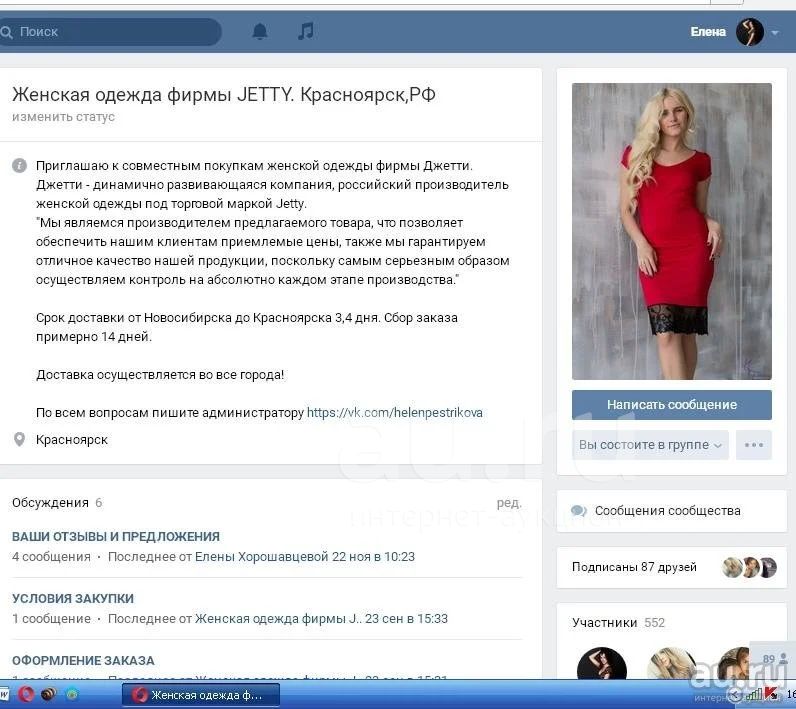Open Подписаны 87 друзей list
This screenshot has height=709, width=796.
[x=634, y=567]
